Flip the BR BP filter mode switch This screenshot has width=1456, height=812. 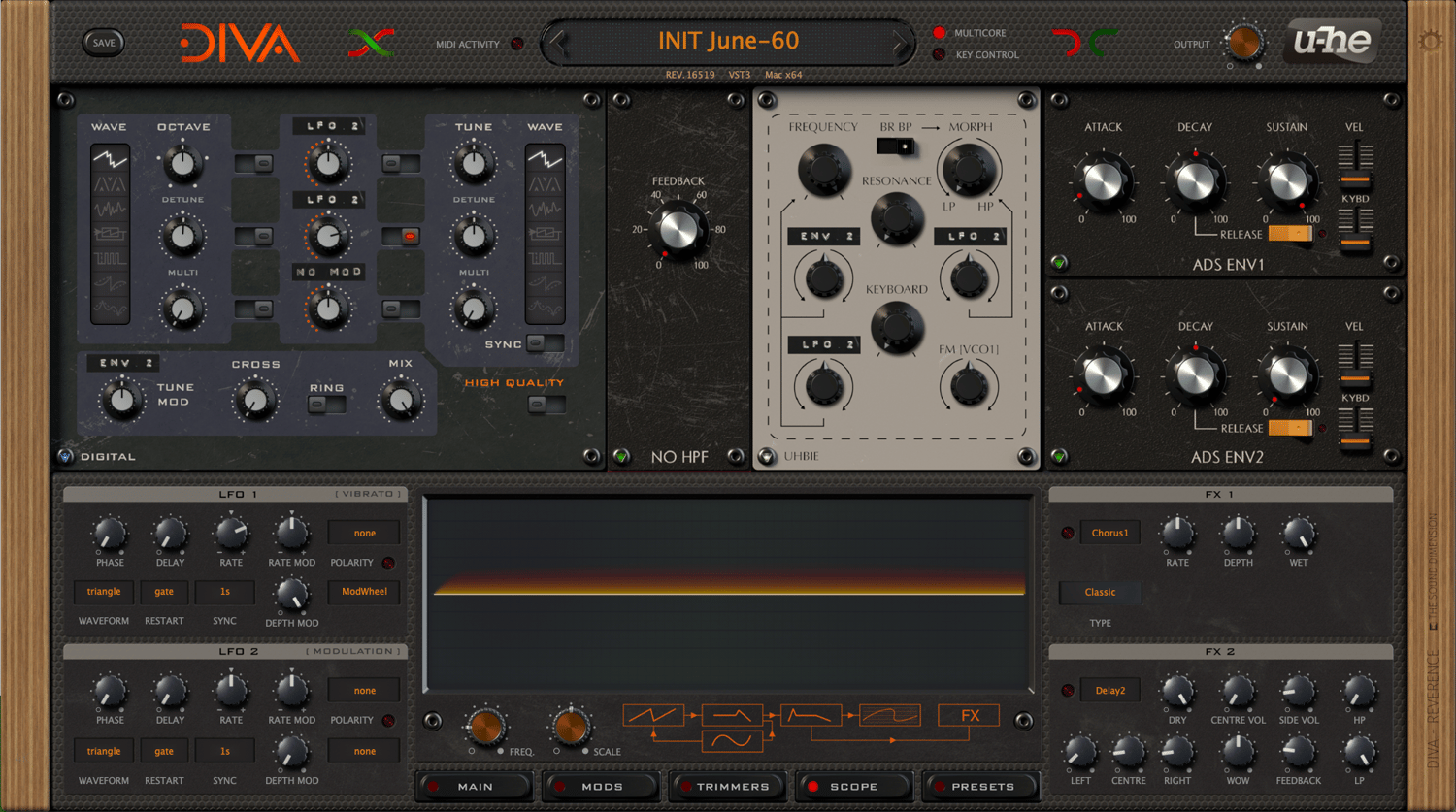coord(895,146)
